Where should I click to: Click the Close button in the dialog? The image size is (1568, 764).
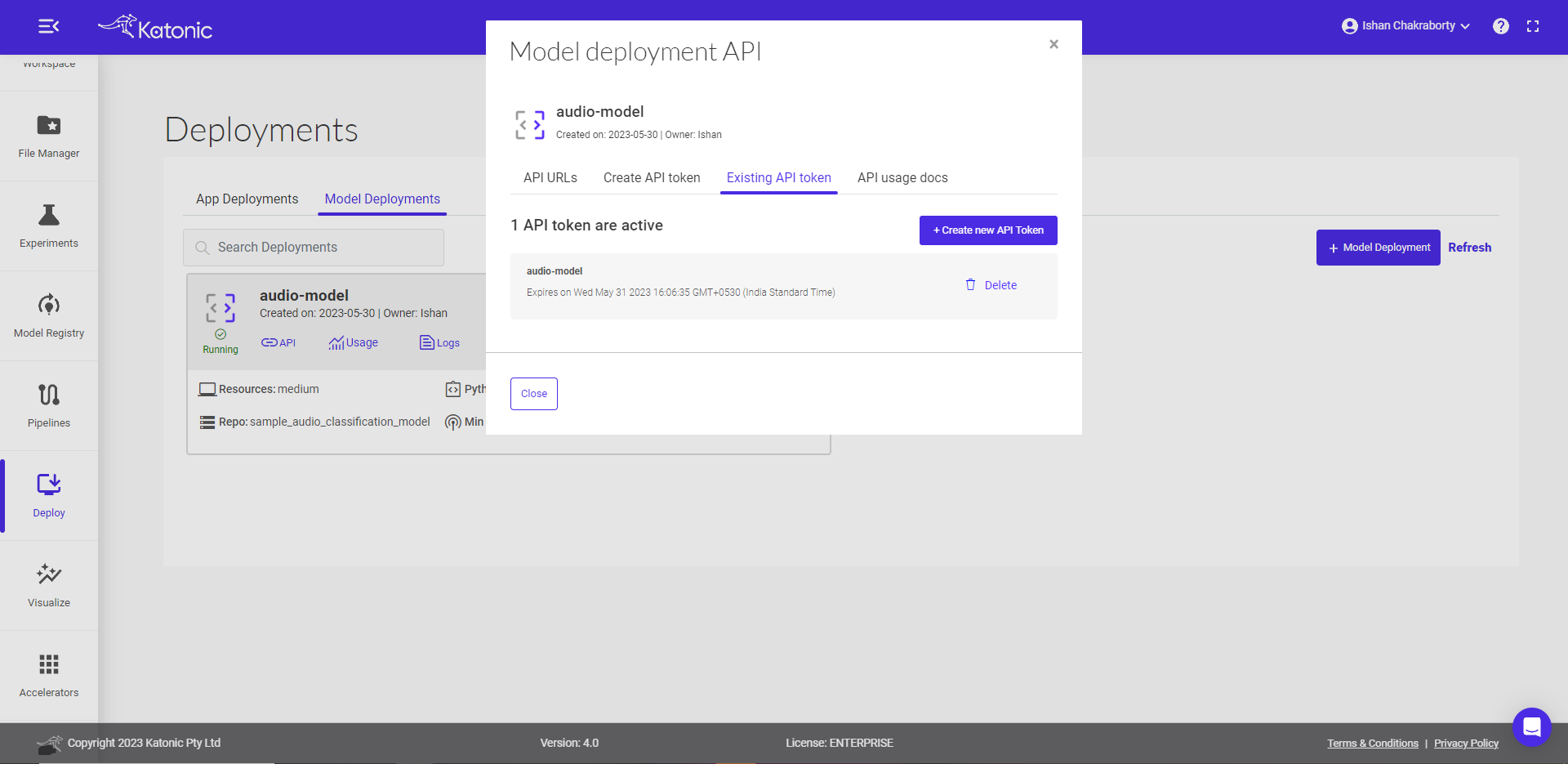click(x=534, y=394)
